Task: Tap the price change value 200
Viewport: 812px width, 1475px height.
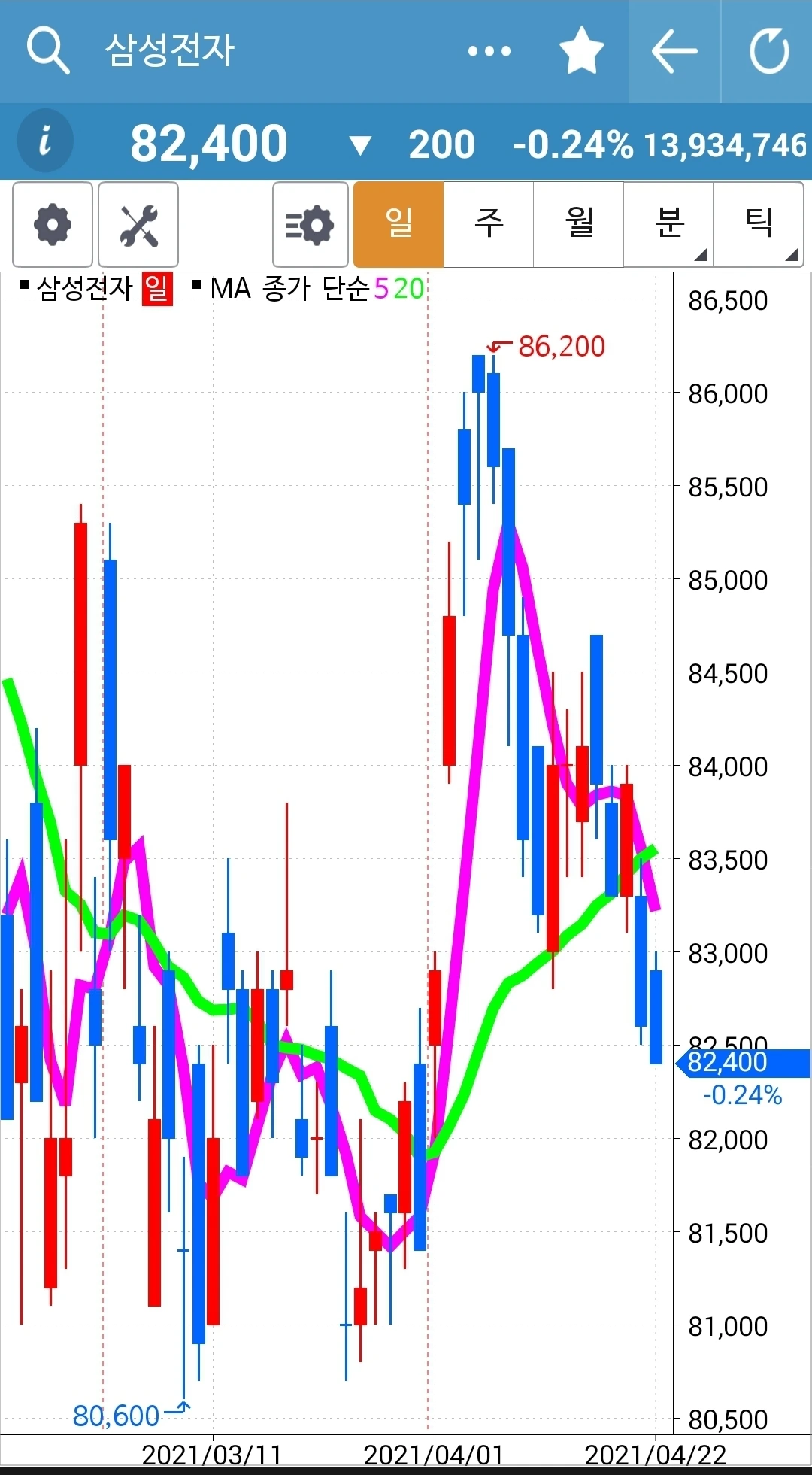Action: pos(442,144)
